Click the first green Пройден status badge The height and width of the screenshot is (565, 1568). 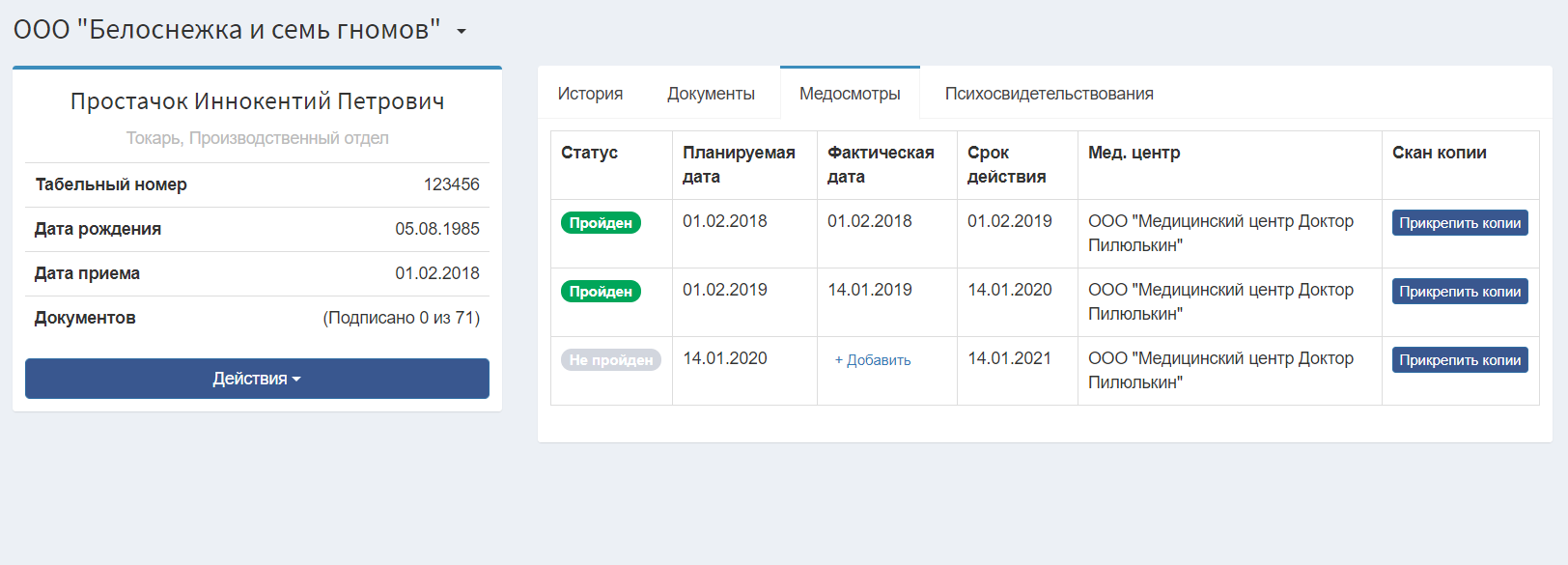click(601, 223)
